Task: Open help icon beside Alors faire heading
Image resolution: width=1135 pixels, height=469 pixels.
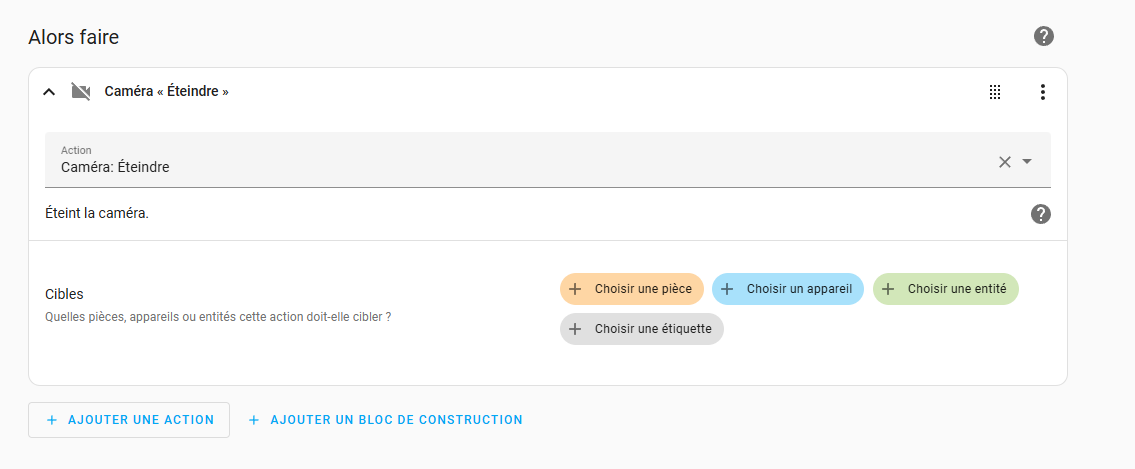Action: 1043,36
